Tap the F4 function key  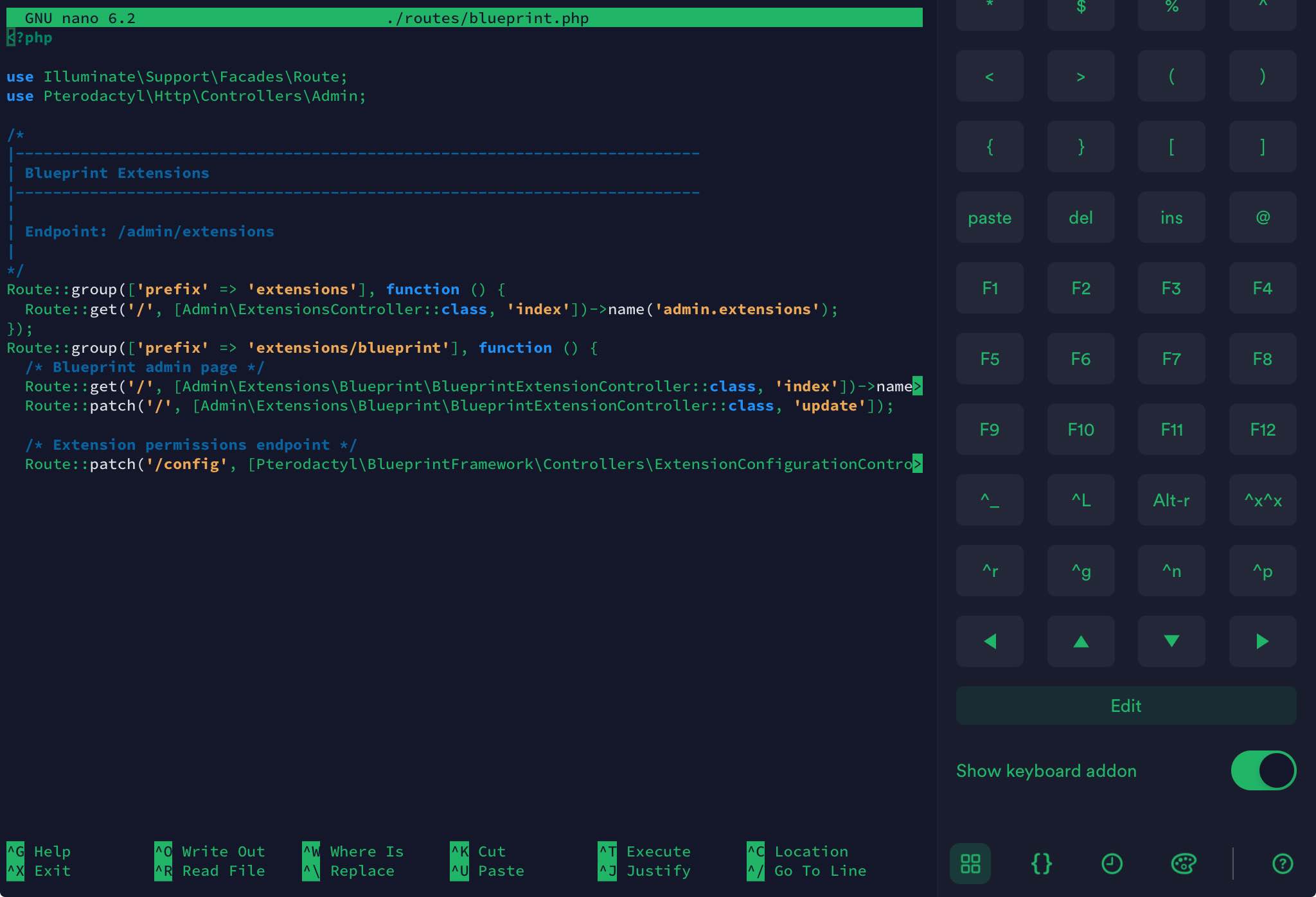(1263, 288)
